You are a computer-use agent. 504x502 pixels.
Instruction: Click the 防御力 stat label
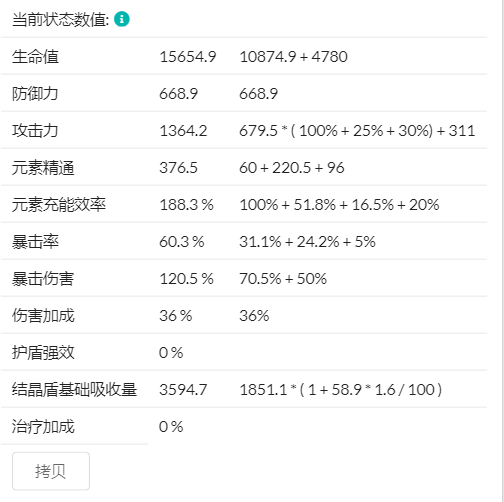point(35,93)
